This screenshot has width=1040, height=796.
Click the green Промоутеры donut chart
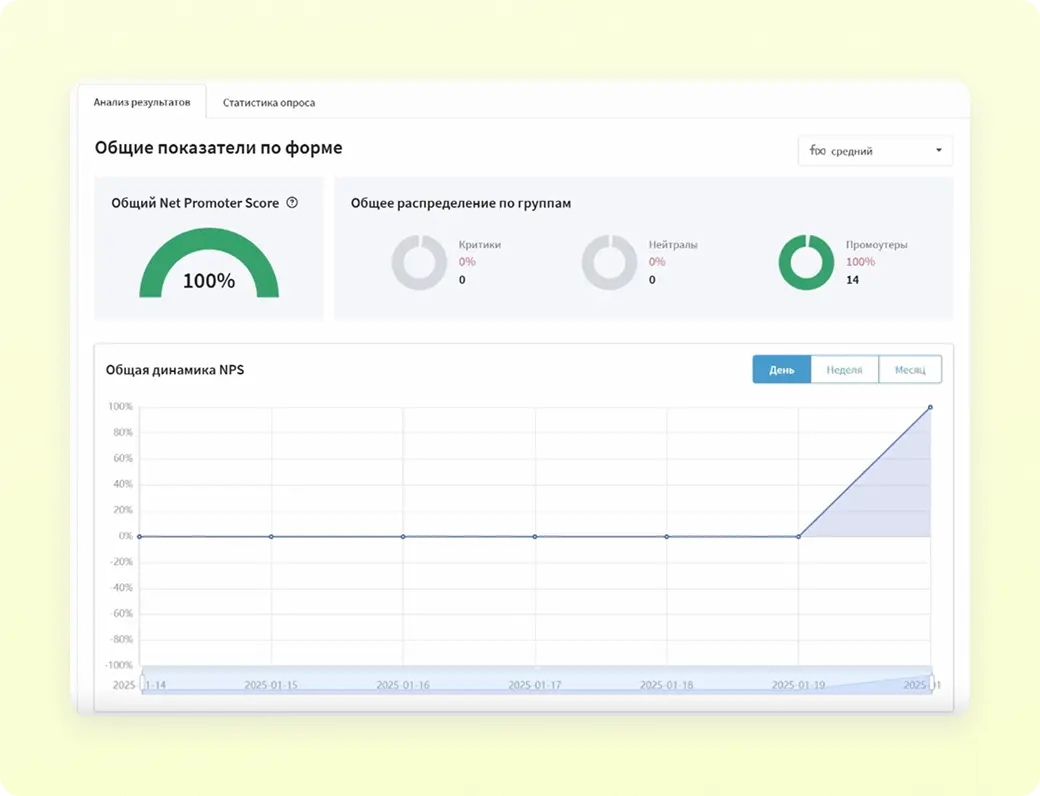tap(806, 263)
